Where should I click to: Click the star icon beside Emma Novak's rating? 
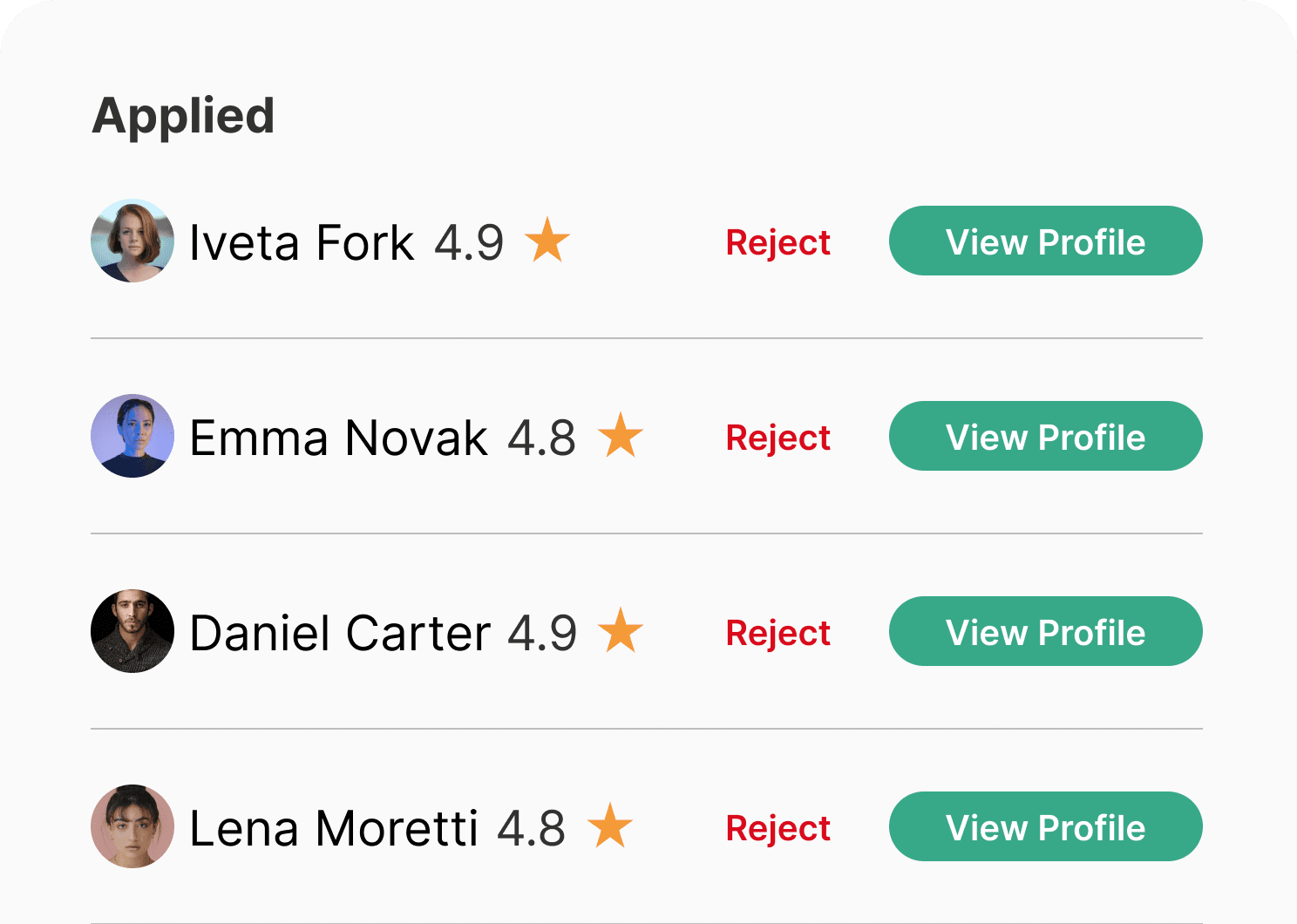pyautogui.click(x=621, y=436)
